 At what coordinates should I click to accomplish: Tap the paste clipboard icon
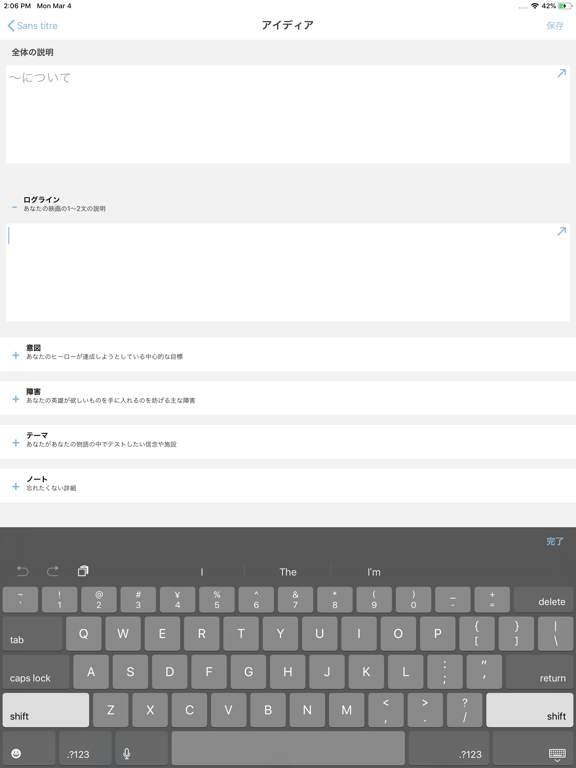tap(83, 571)
